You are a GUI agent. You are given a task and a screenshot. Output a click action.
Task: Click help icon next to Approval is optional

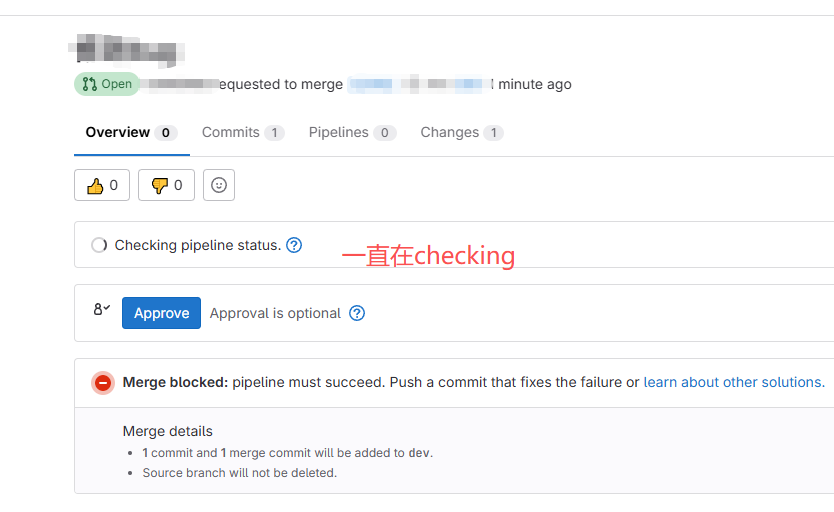coord(357,313)
